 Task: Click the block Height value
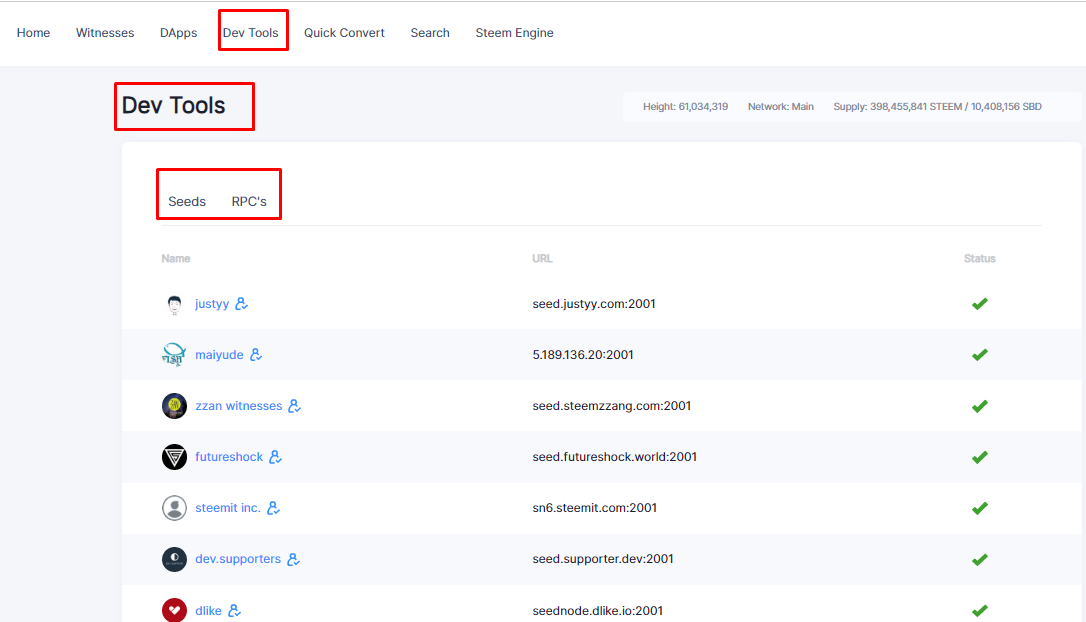pyautogui.click(x=685, y=107)
